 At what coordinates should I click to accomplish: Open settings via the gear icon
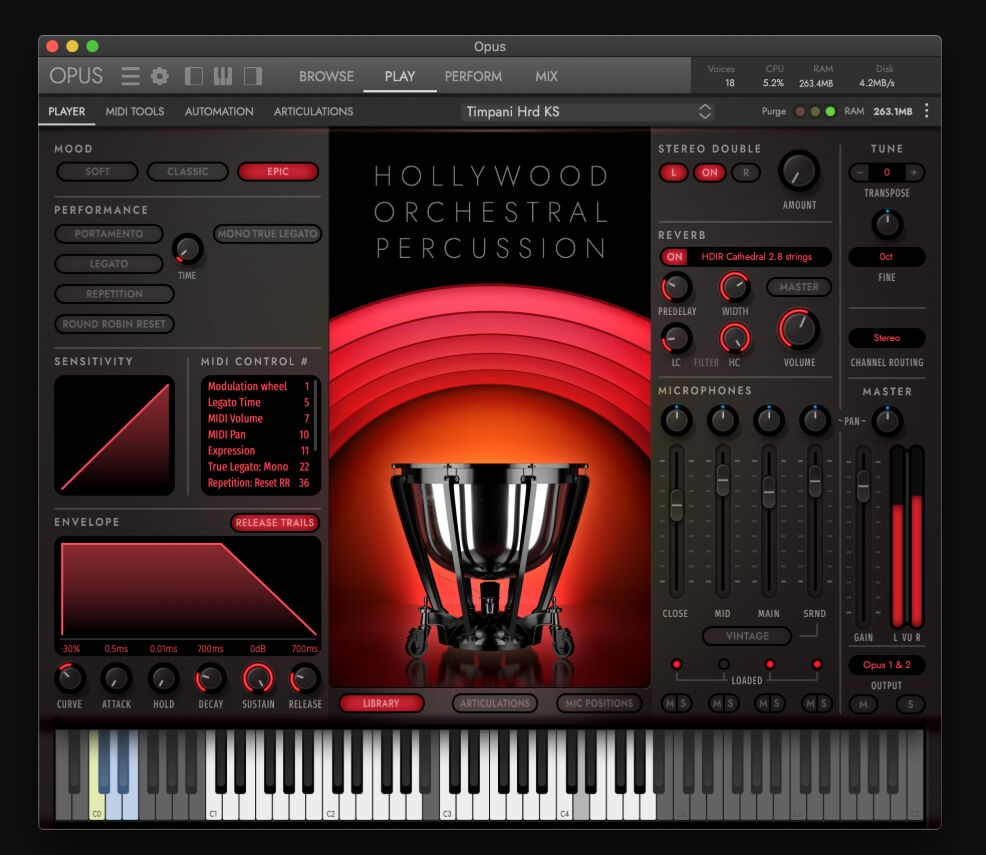pyautogui.click(x=160, y=76)
